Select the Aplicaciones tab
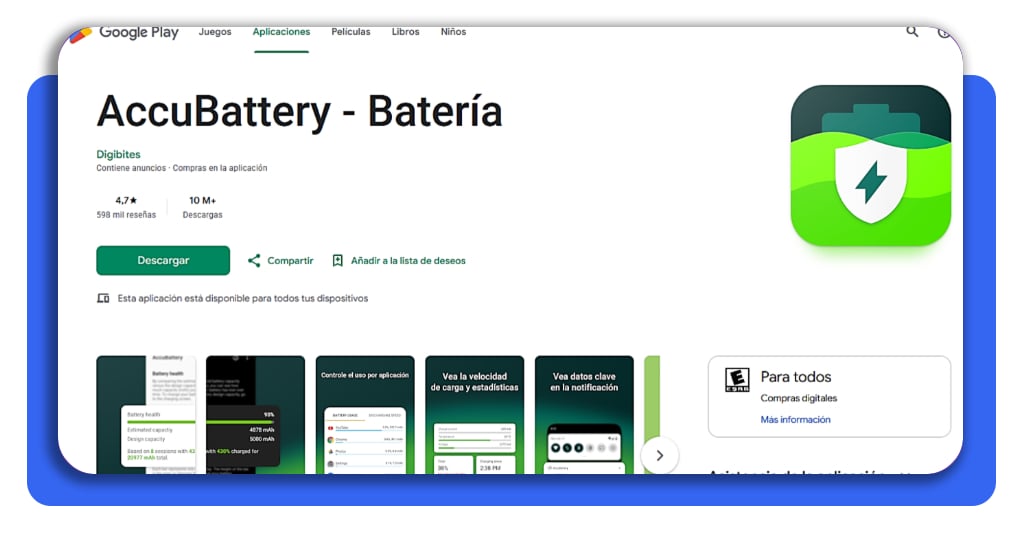The width and height of the screenshot is (1024, 536). click(x=281, y=32)
